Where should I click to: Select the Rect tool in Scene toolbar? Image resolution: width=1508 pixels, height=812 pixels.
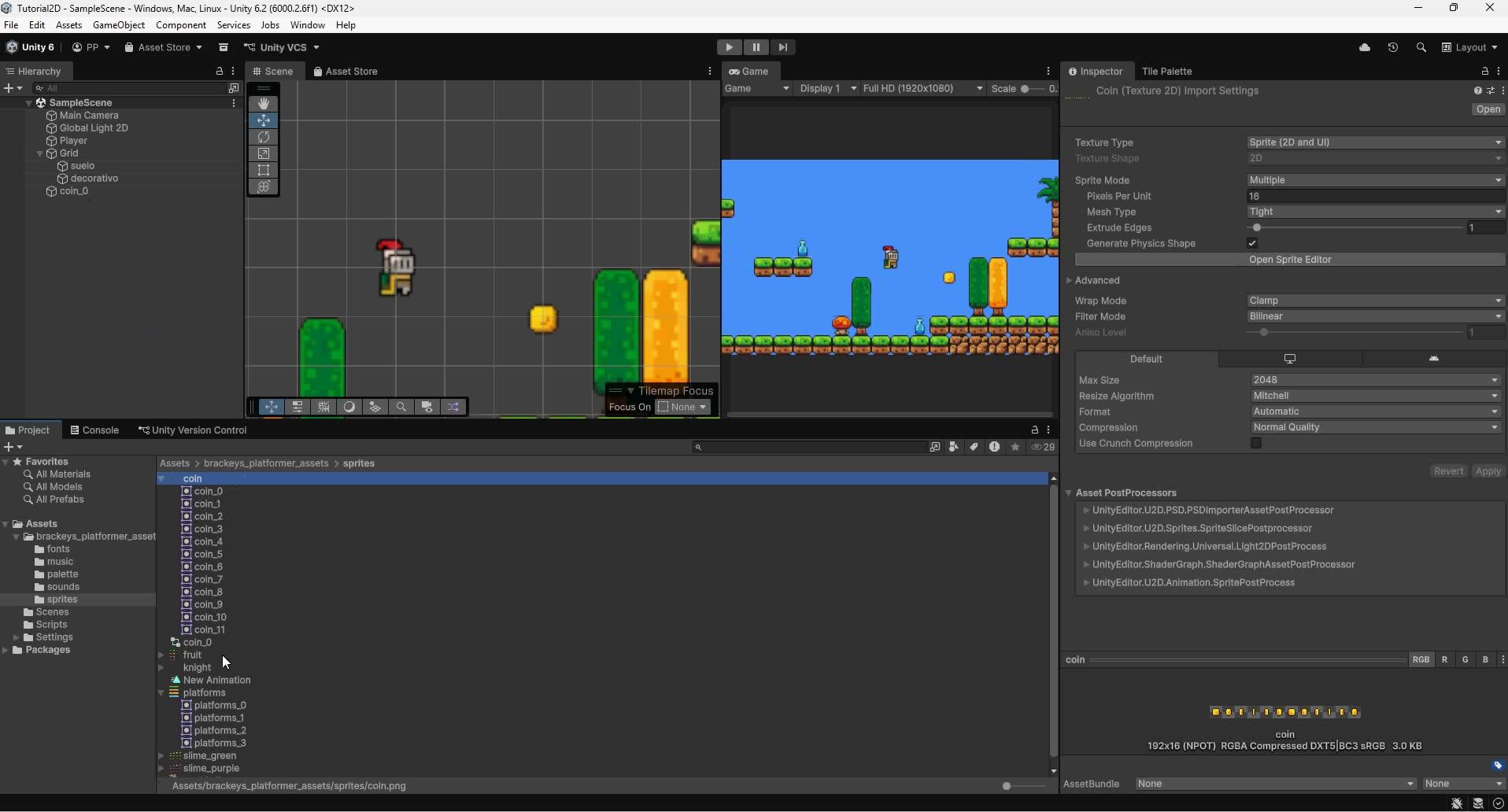[x=264, y=170]
